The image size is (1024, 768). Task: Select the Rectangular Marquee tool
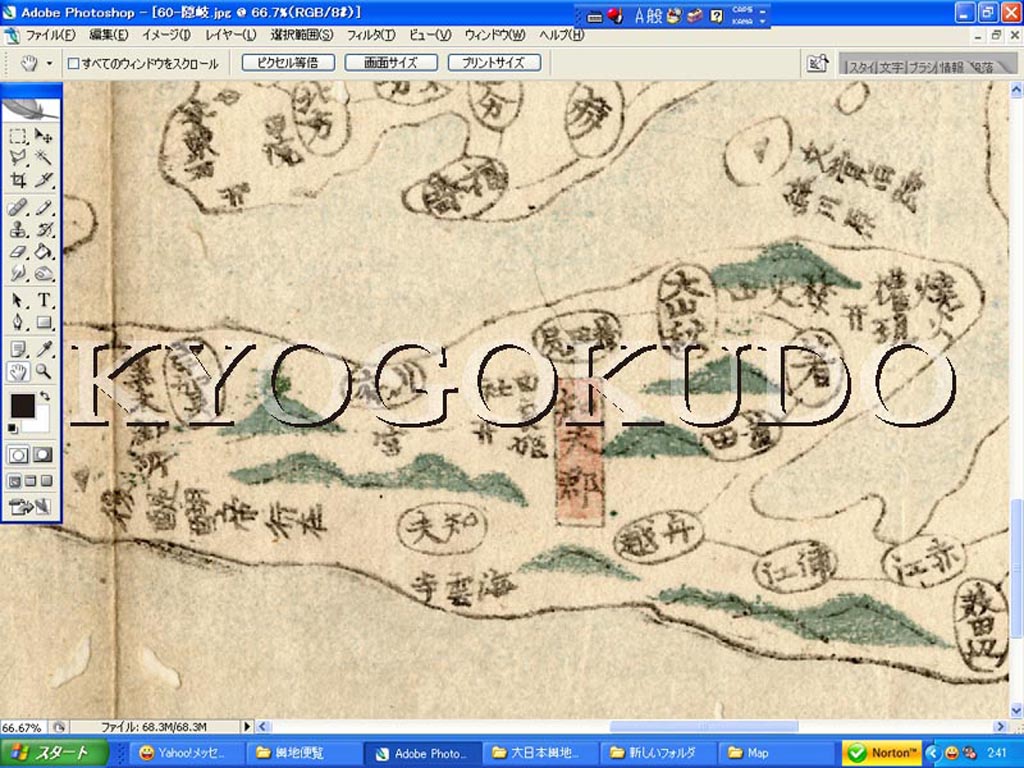point(18,136)
